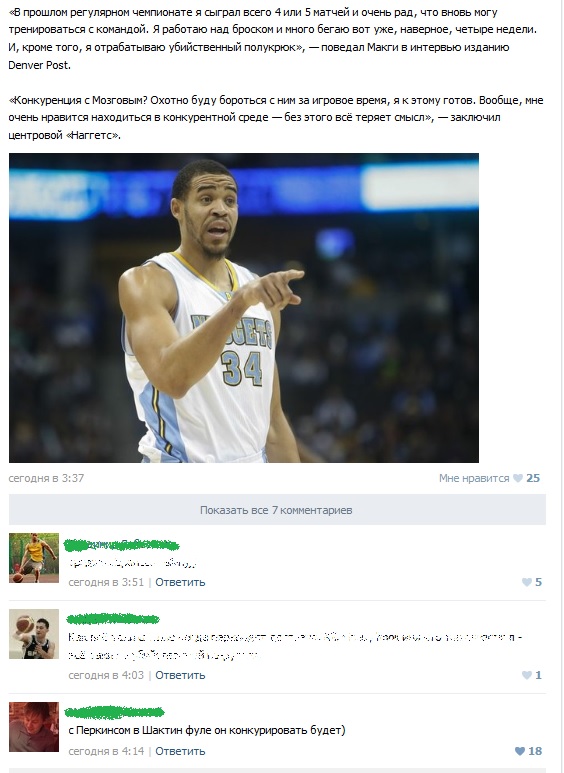Viewport: 564px width, 773px height.
Task: Open avatar of player in yellow jersey
Action: coord(34,558)
